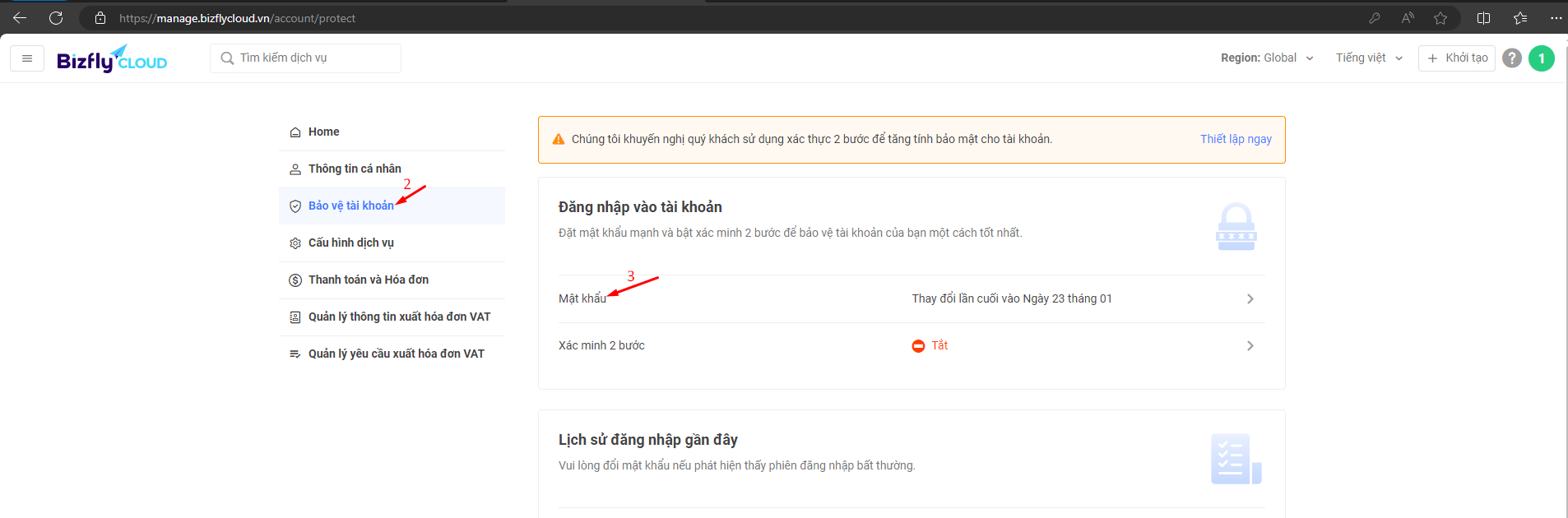Click the Bizfly Cloud logo
The height and width of the screenshot is (518, 1568).
click(112, 59)
